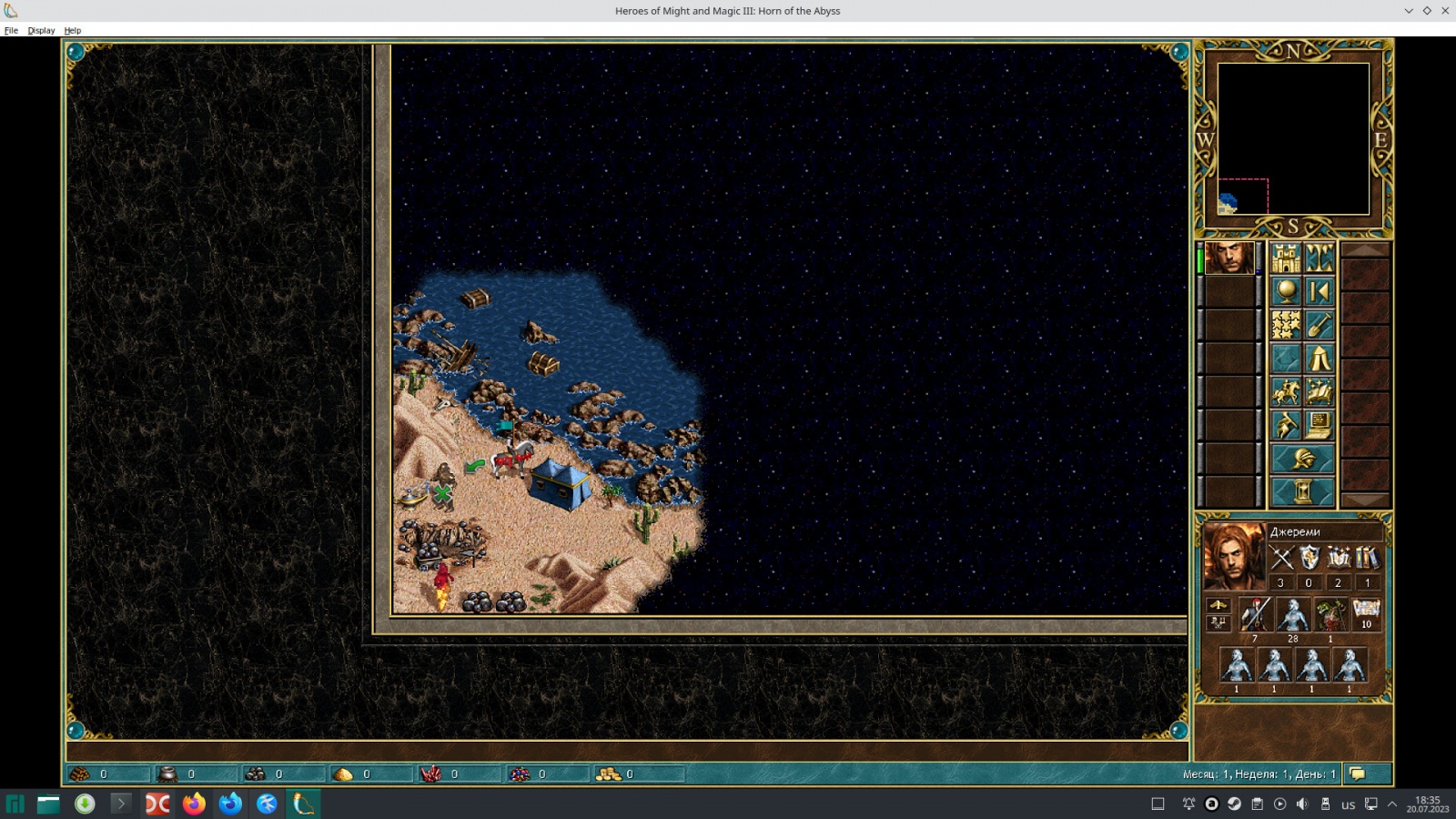The image size is (1456, 819).
Task: Open the terminal launcher in taskbar
Action: point(121,804)
